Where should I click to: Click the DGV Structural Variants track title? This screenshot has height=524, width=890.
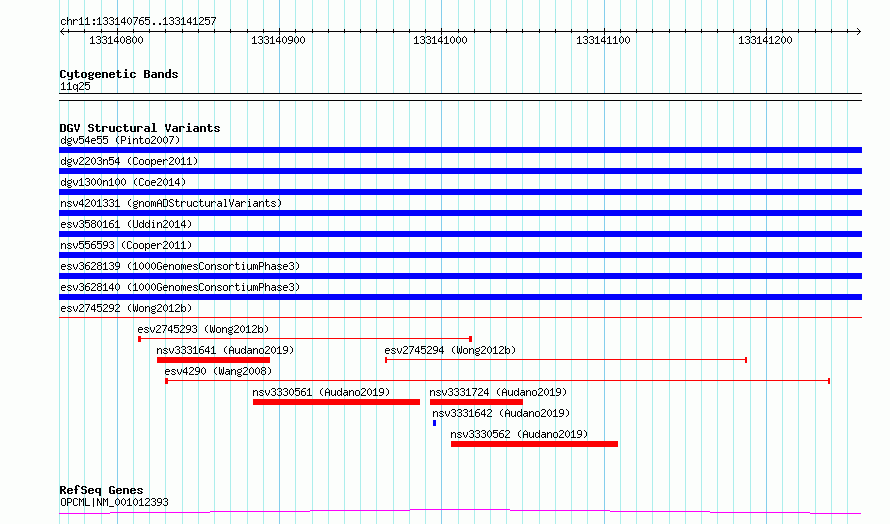pos(140,128)
